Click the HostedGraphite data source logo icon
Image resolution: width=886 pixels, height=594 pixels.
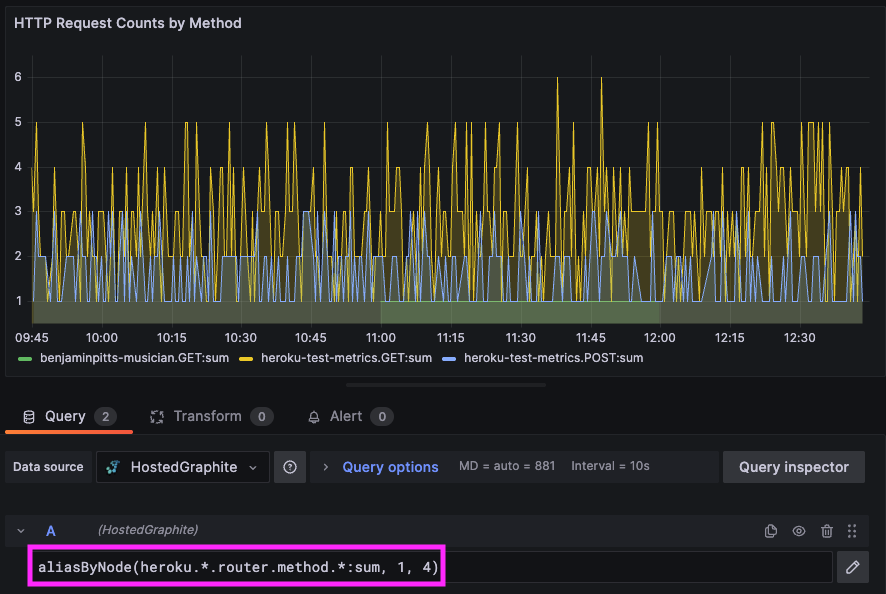click(x=113, y=467)
